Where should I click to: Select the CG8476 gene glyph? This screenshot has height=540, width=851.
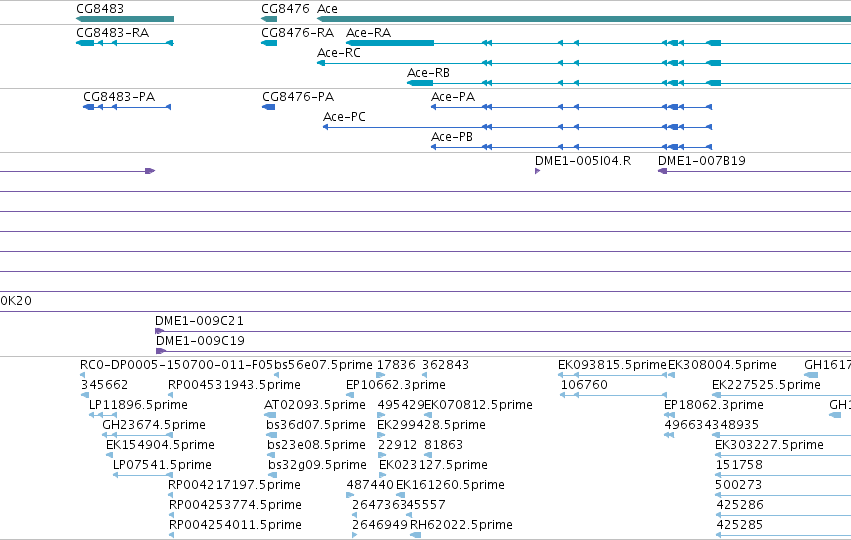[x=269, y=19]
